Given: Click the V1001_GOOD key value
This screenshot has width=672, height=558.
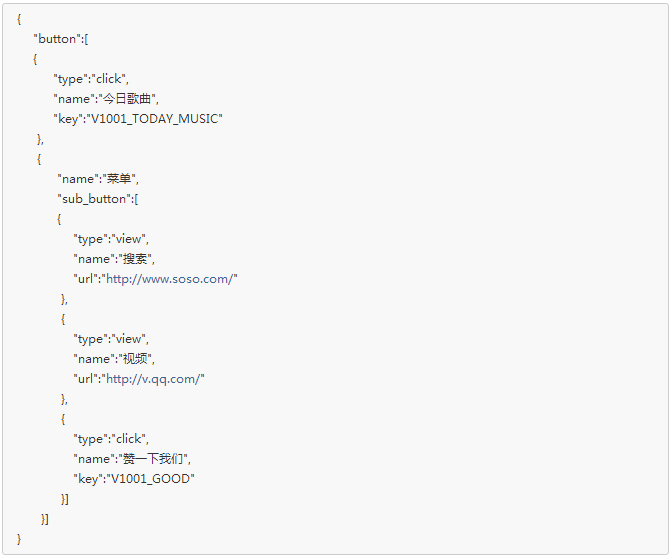Looking at the screenshot, I should [x=150, y=479].
